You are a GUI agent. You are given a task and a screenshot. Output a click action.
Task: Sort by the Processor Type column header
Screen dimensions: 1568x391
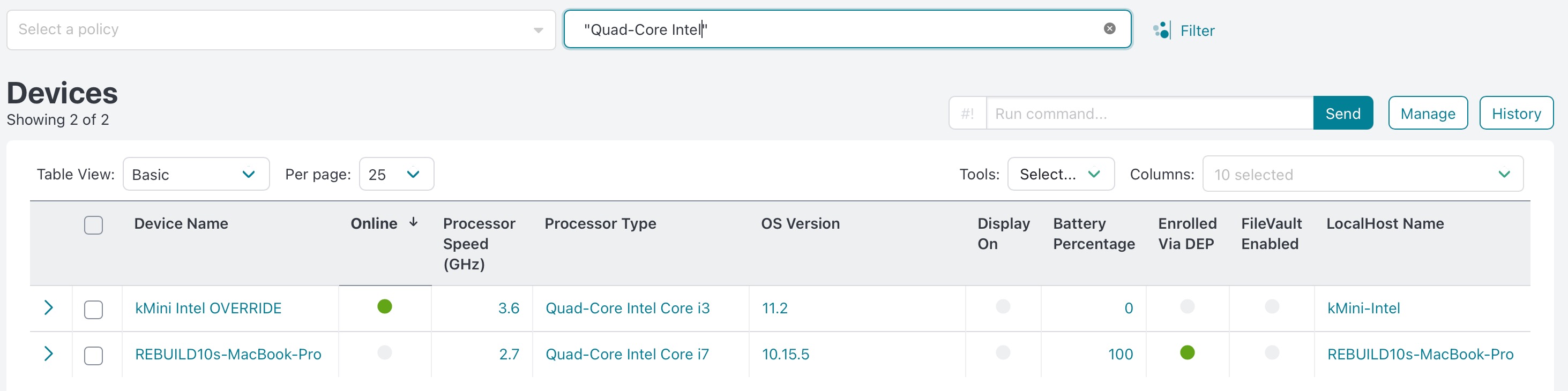pyautogui.click(x=600, y=224)
